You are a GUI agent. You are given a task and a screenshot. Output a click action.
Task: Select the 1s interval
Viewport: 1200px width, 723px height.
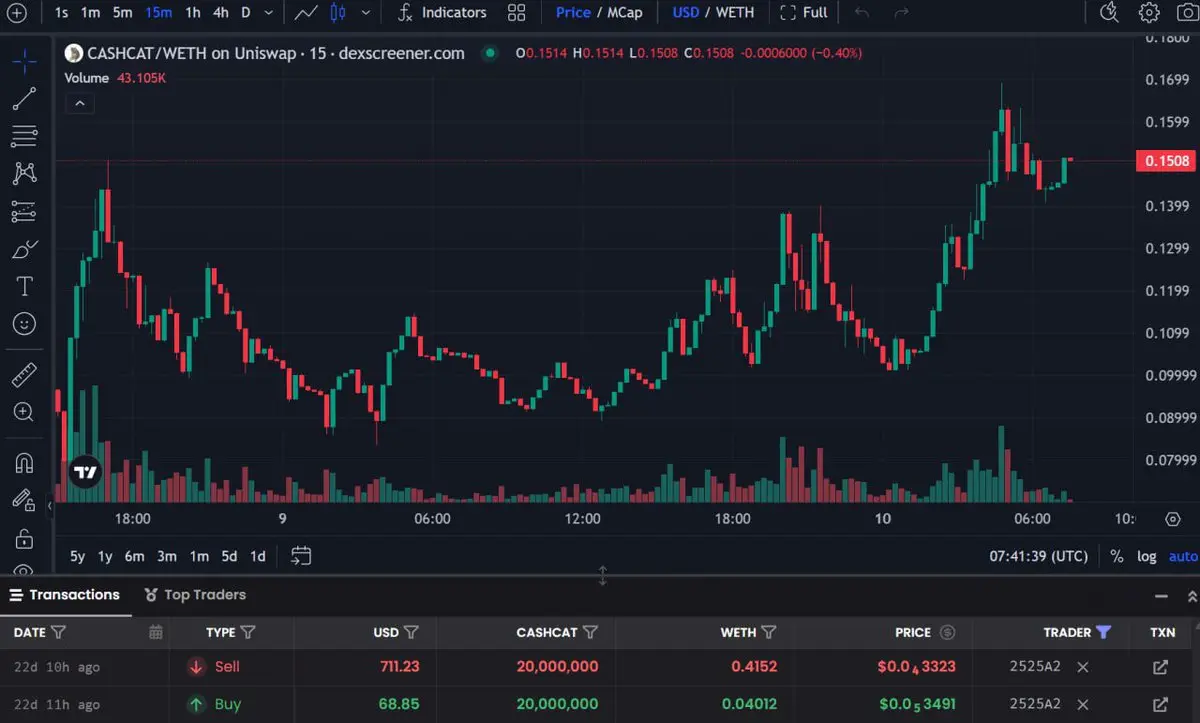(62, 13)
